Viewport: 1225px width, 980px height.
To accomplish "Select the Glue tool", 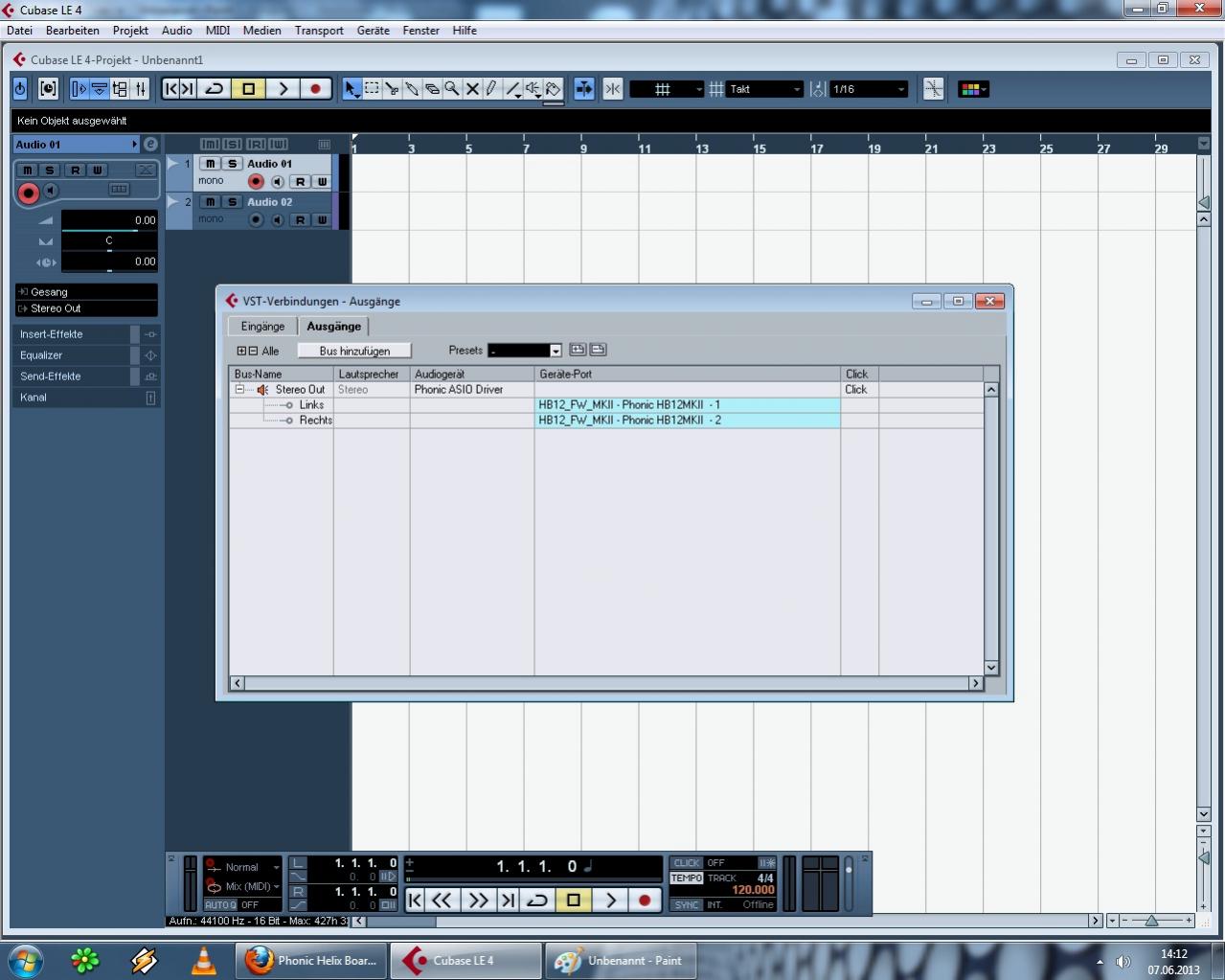I will pos(412,89).
